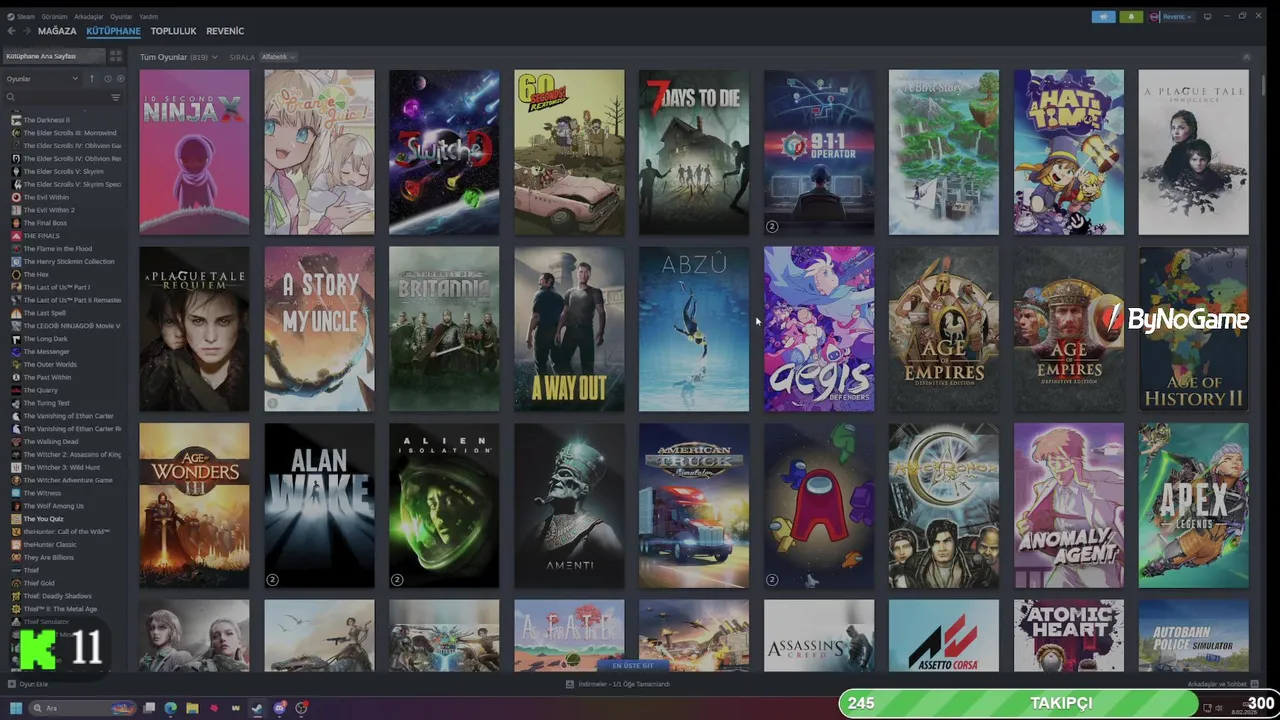Click the Steam icon in the taskbar

pos(257,708)
